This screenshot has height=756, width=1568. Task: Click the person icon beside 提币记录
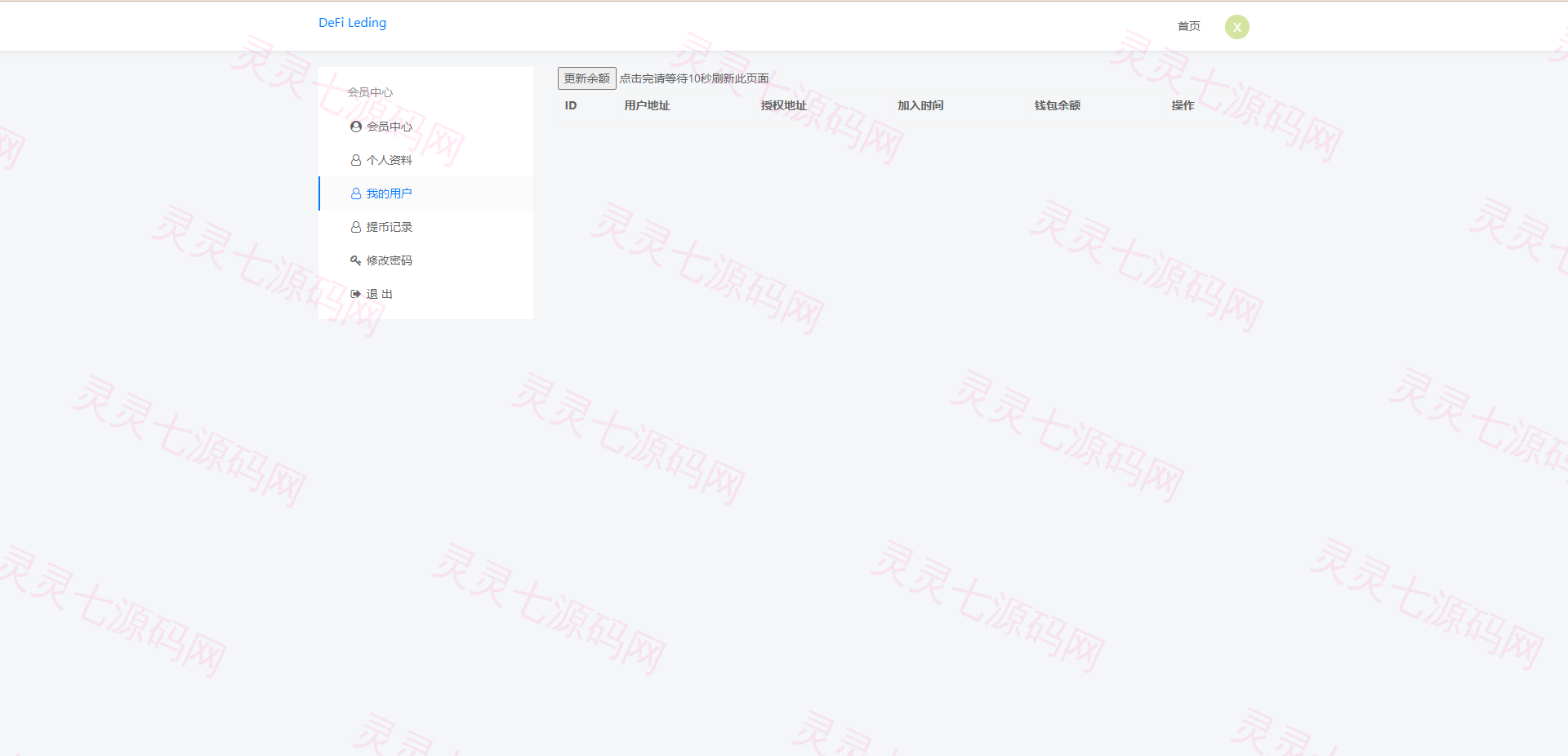356,227
